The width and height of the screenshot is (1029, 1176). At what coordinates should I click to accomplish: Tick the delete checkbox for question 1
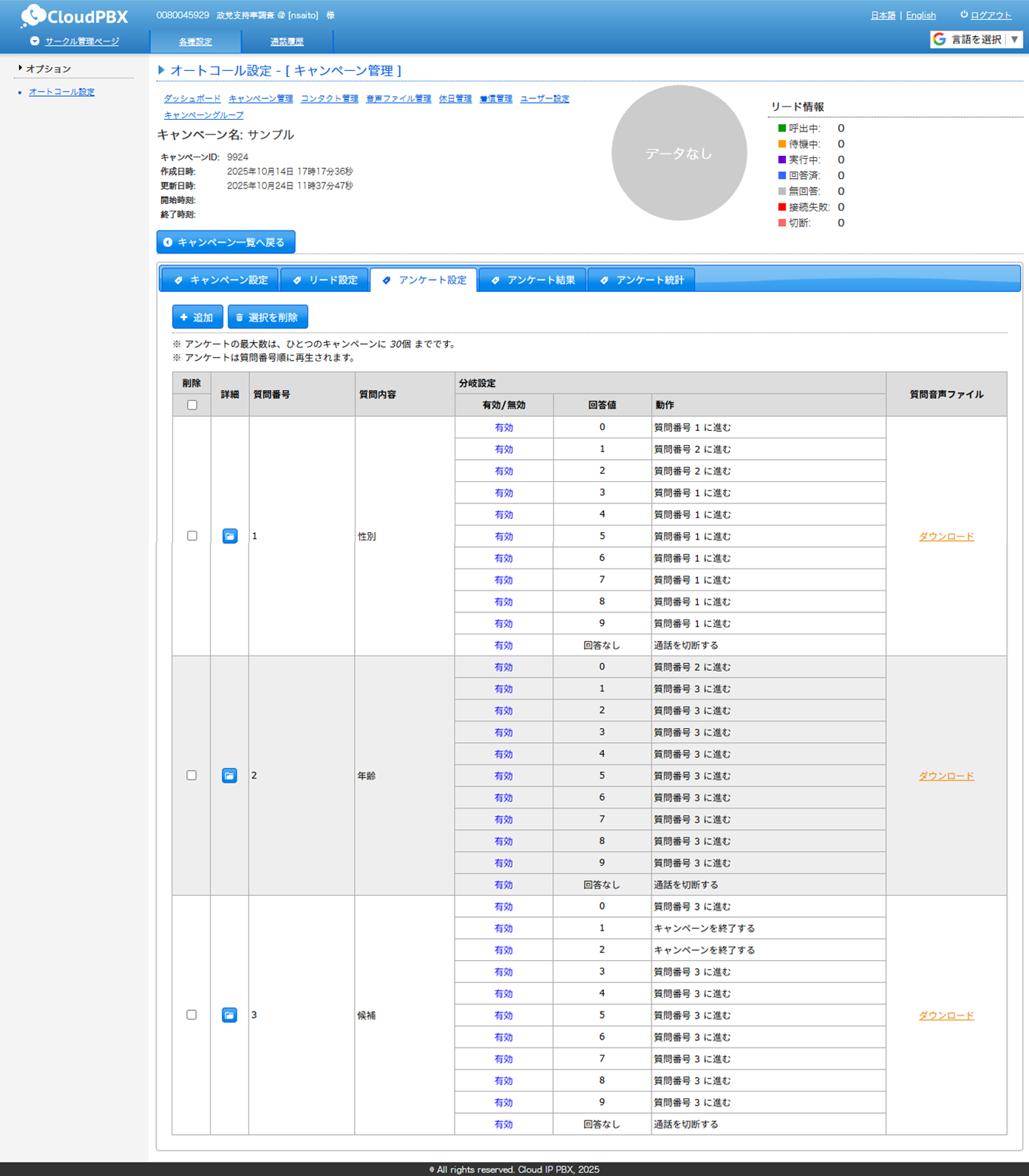coord(192,536)
